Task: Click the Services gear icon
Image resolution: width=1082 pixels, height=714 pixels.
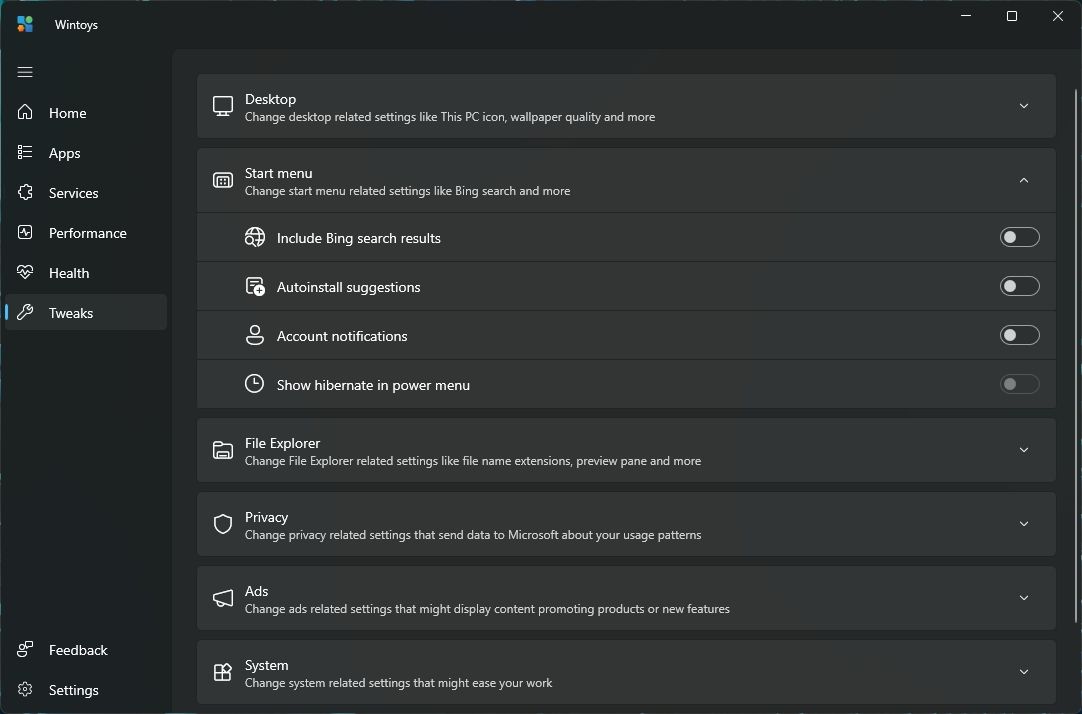Action: pyautogui.click(x=25, y=192)
